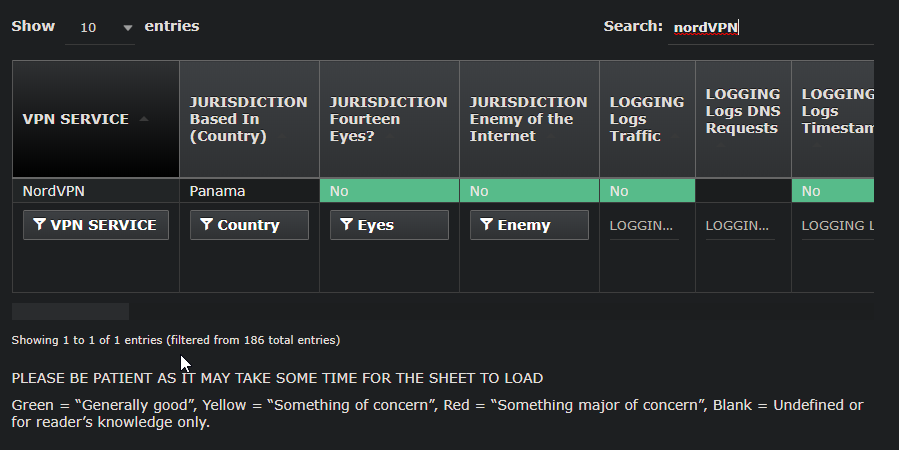Sort by Enemy of the Internet column
This screenshot has height=450, width=899.
point(529,119)
